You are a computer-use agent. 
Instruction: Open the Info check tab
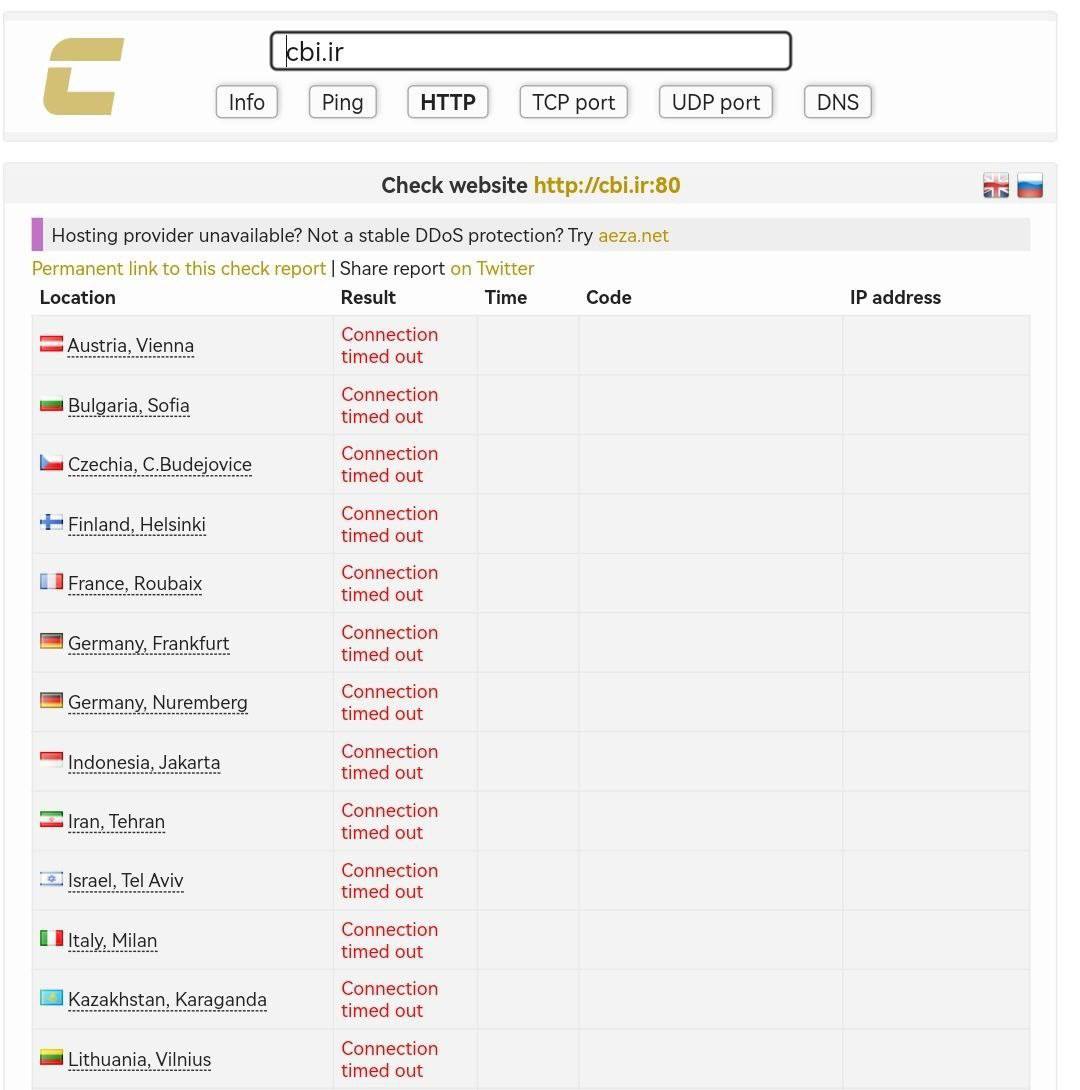(x=247, y=102)
